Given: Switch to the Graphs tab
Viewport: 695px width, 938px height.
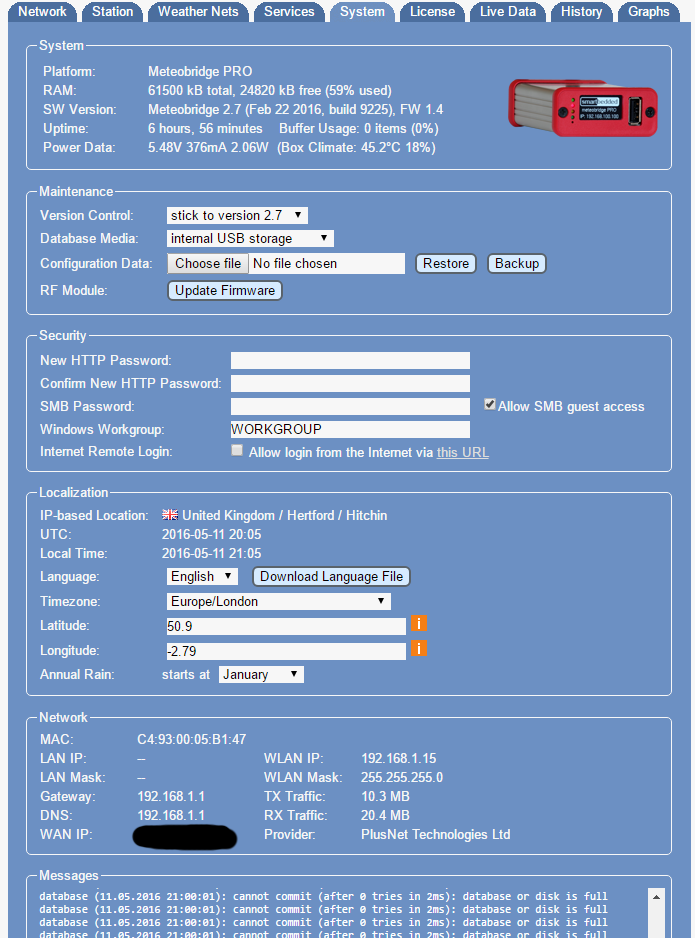Looking at the screenshot, I should click(648, 12).
